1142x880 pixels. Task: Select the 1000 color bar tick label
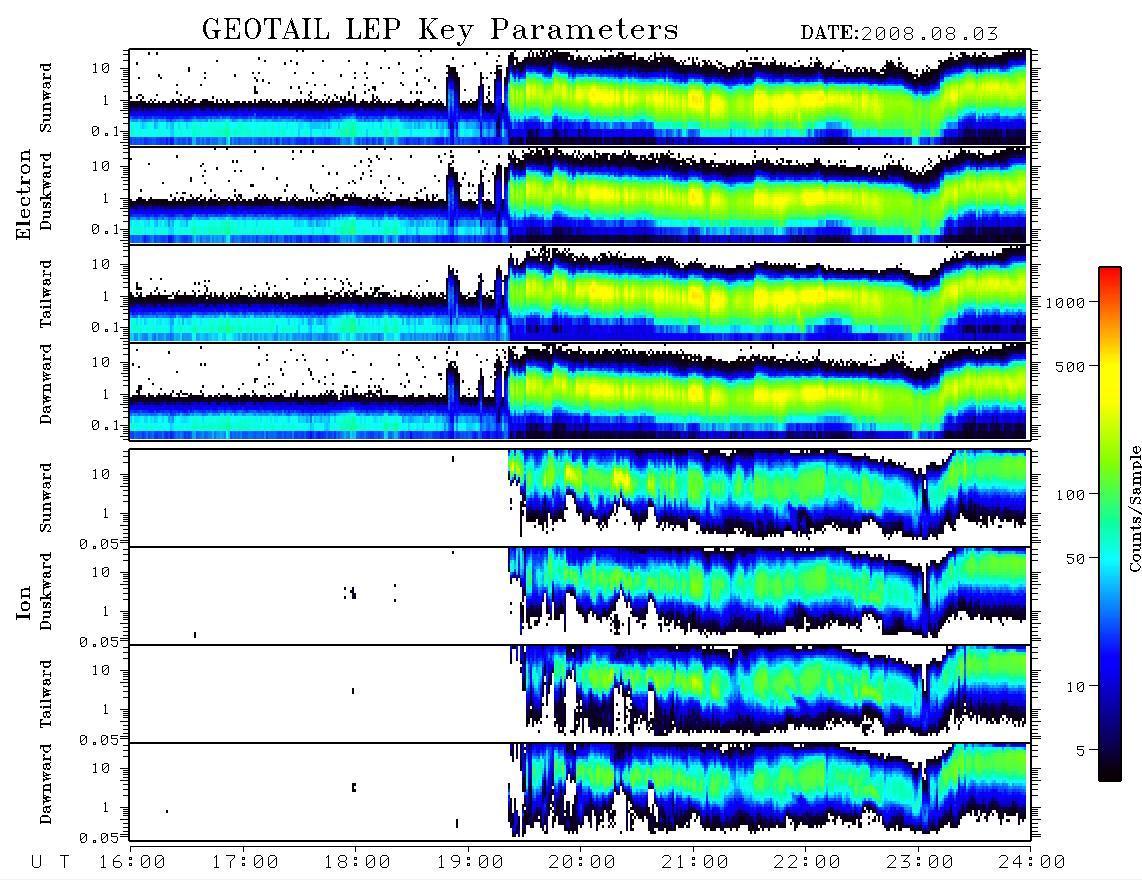tap(1065, 303)
